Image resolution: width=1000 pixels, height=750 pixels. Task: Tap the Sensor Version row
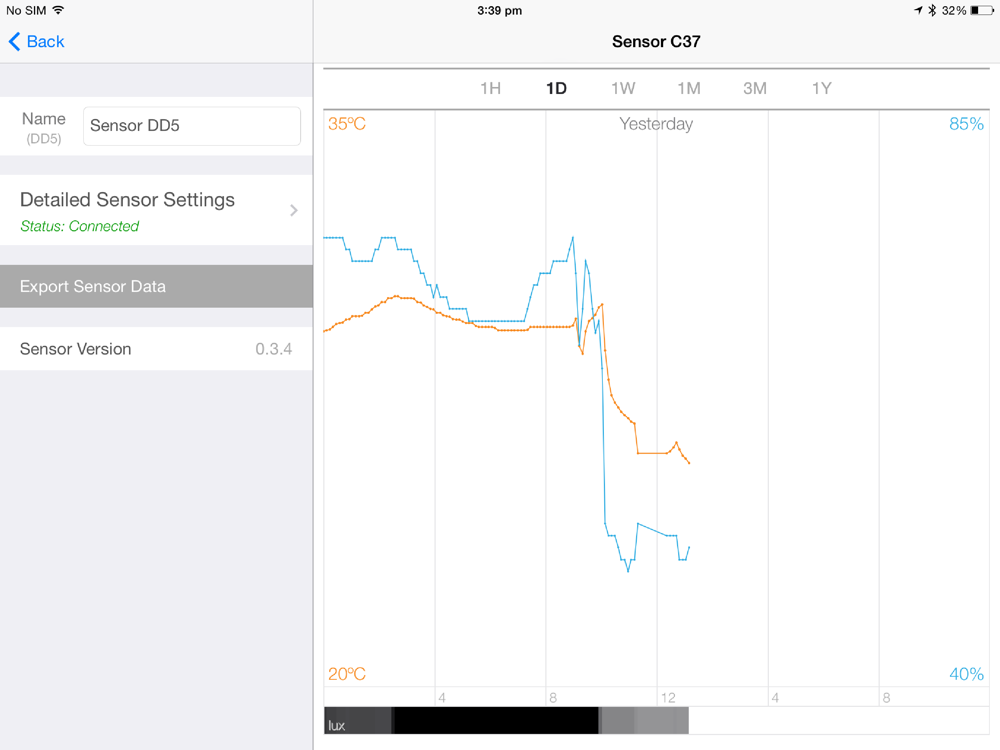156,349
